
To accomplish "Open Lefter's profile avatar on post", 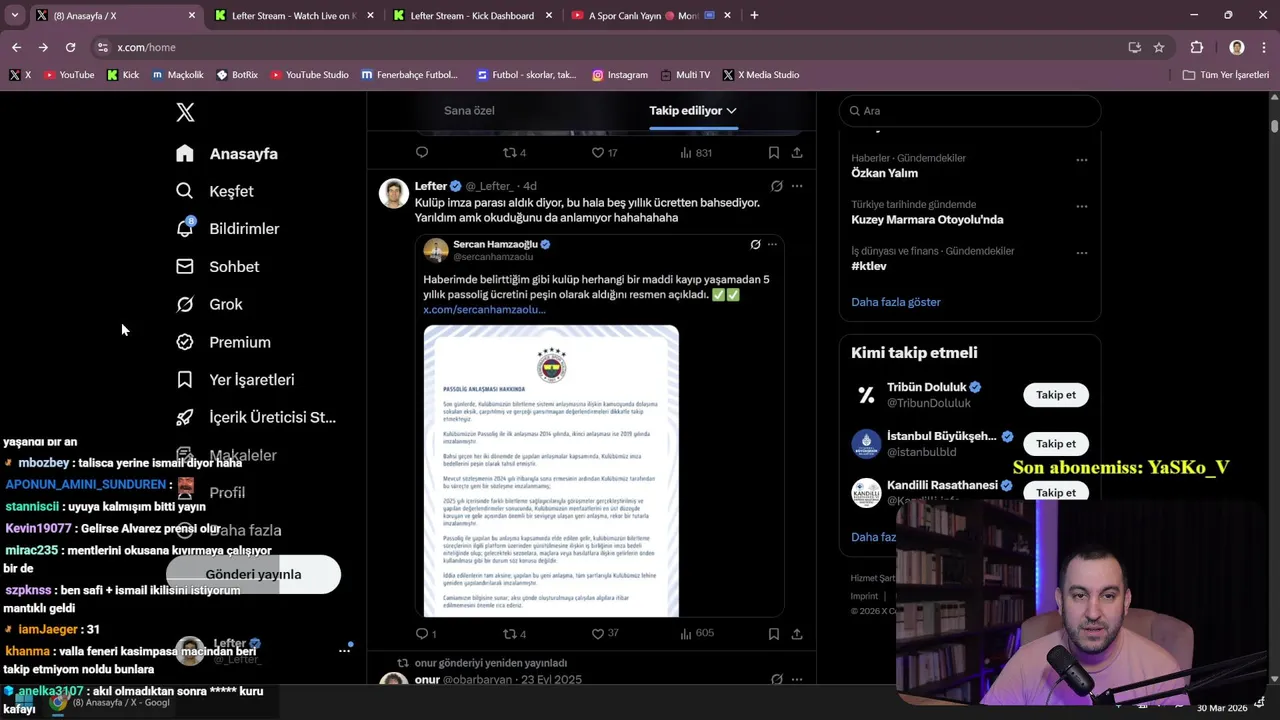I will [394, 193].
